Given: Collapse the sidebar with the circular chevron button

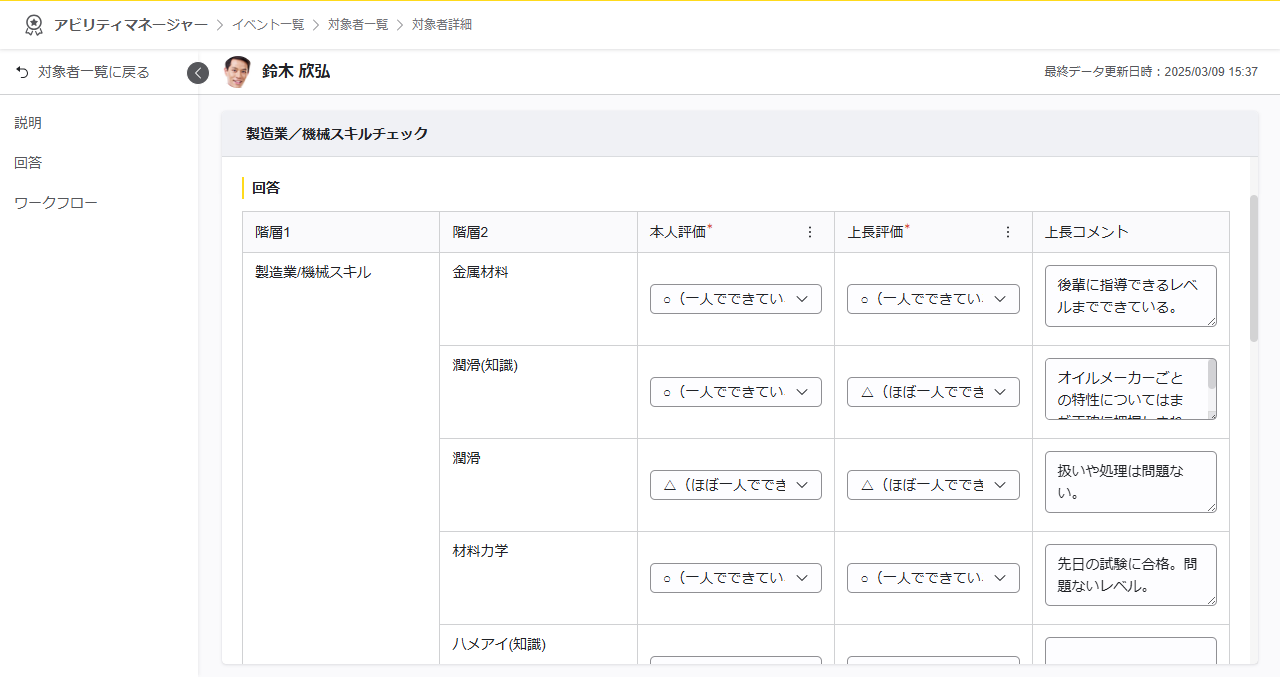Looking at the screenshot, I should coord(198,73).
